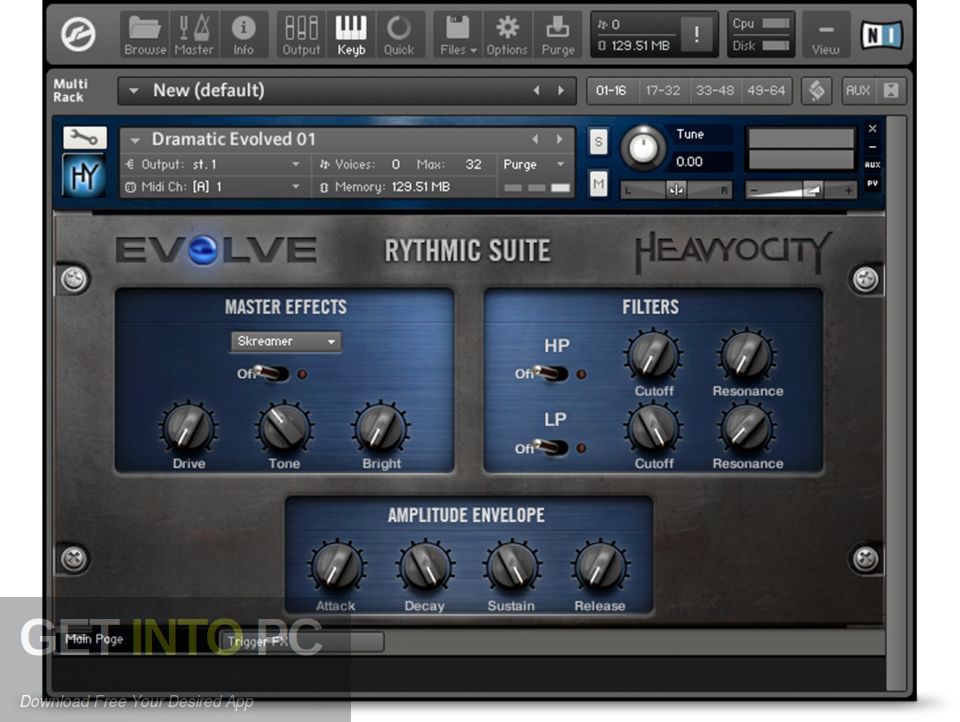
Task: Open instrument edit mode wrench icon
Action: [x=84, y=138]
